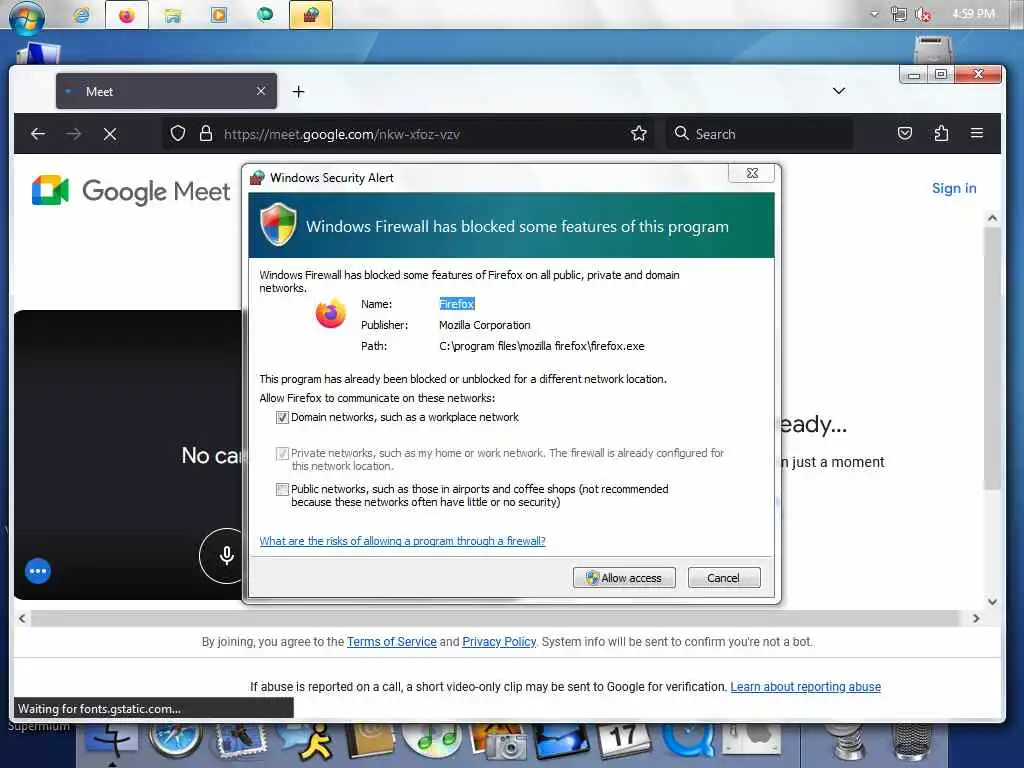Select the Windows Firewall taskbar item
This screenshot has height=768, width=1024.
click(311, 15)
